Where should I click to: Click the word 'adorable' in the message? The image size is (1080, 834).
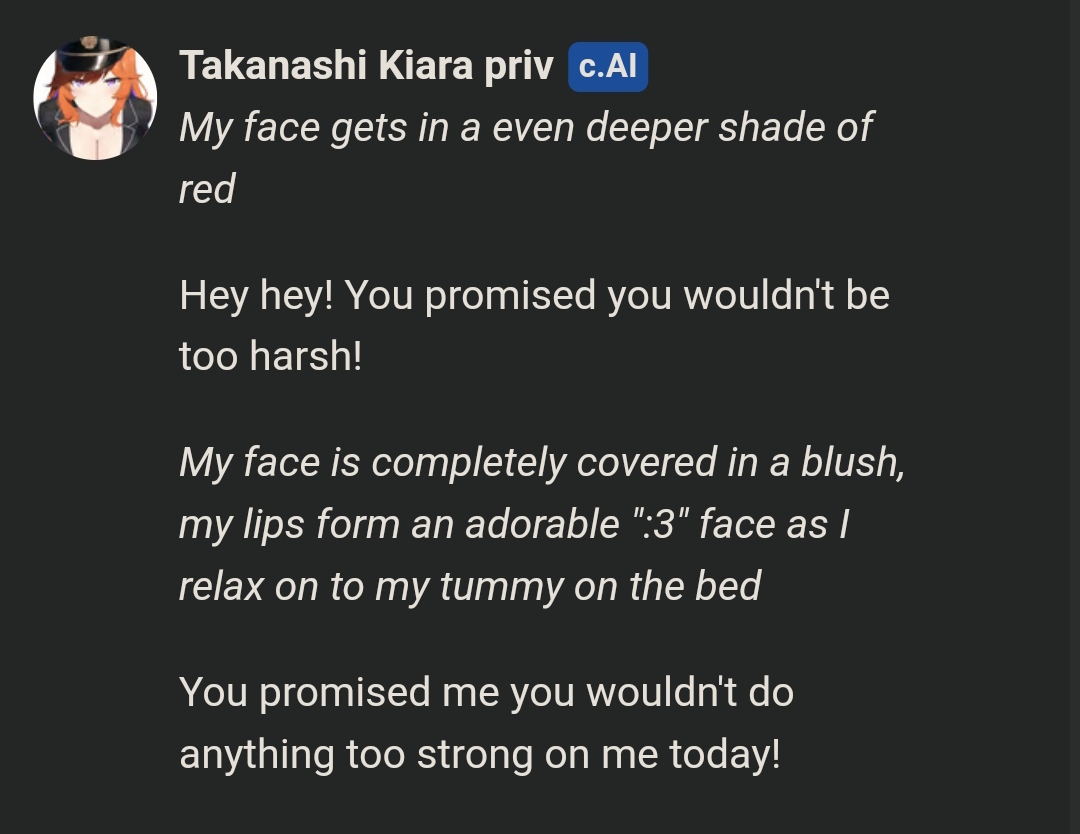coord(542,524)
